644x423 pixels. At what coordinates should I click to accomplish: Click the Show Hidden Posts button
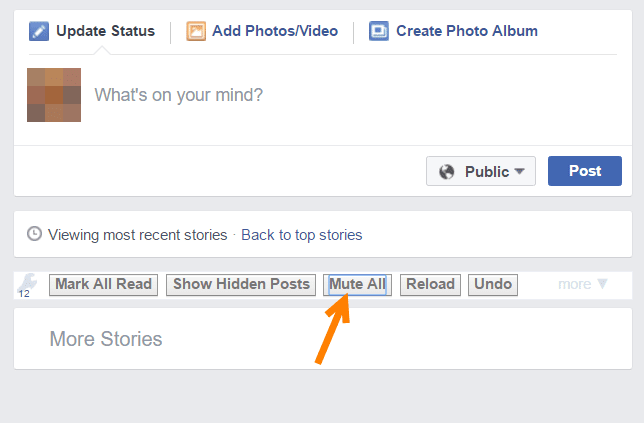(x=241, y=285)
